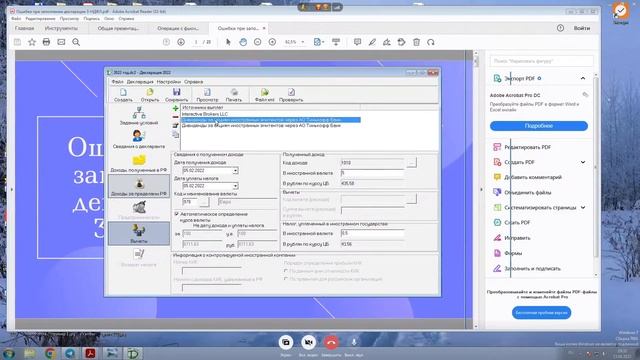The image size is (640, 360).
Task: Remove income source with red minus
Action: [x=176, y=117]
